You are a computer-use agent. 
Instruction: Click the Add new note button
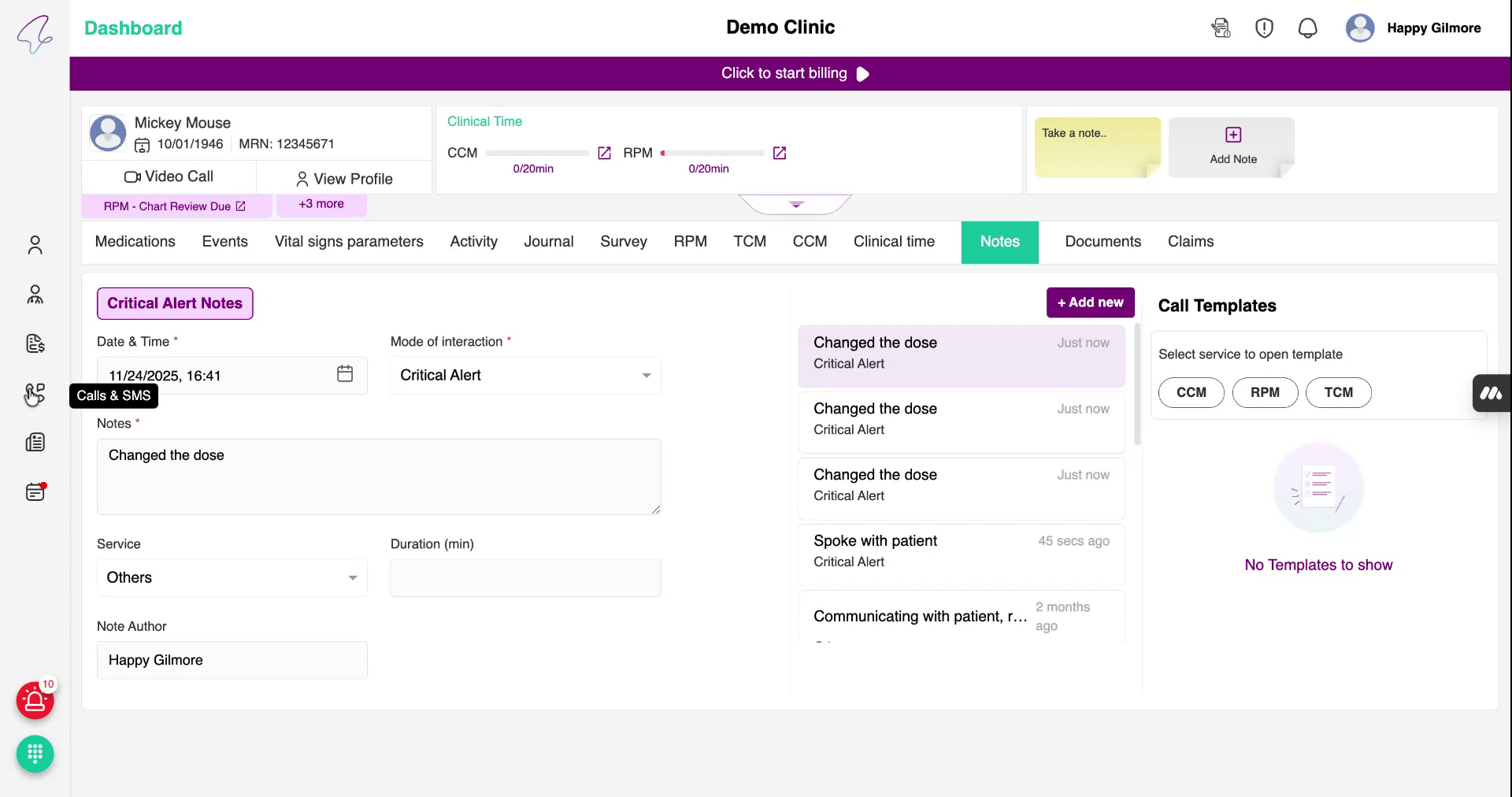click(1090, 302)
